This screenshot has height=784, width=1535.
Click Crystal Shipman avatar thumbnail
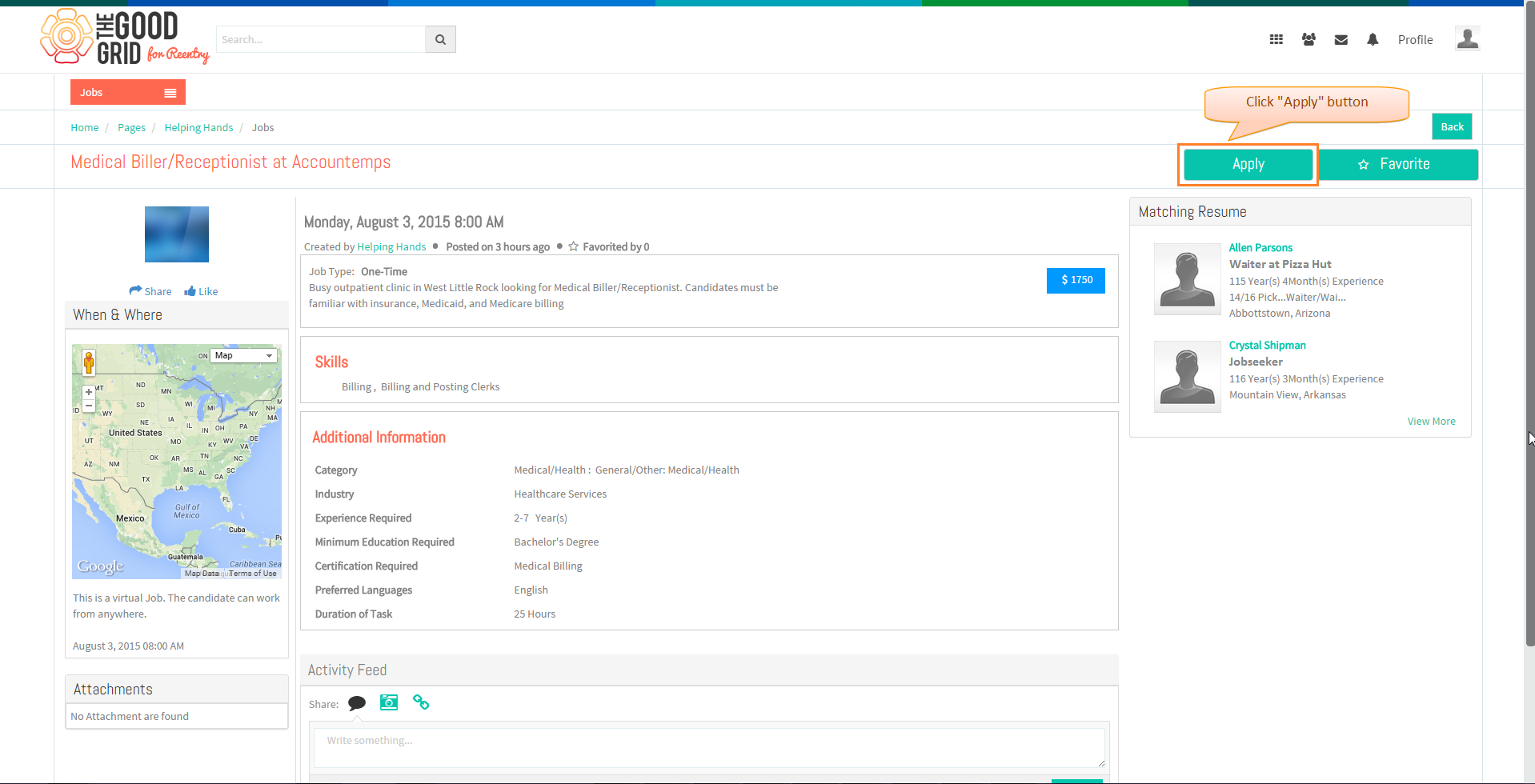1187,376
